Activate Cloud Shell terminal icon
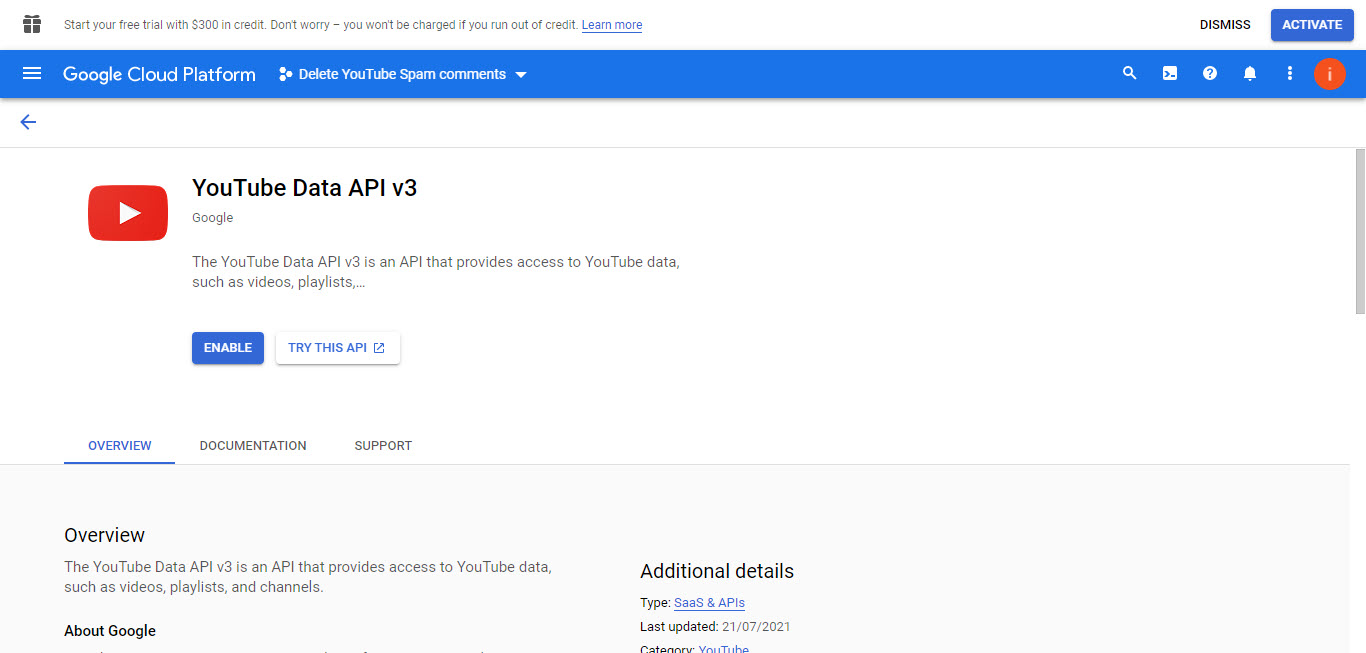The image size is (1366, 653). (x=1170, y=74)
